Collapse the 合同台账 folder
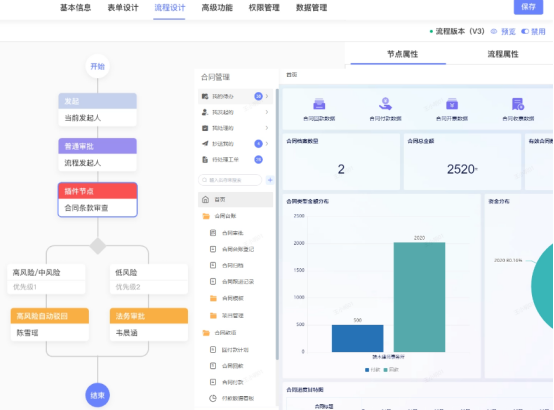The width and height of the screenshot is (554, 410). tap(206, 216)
